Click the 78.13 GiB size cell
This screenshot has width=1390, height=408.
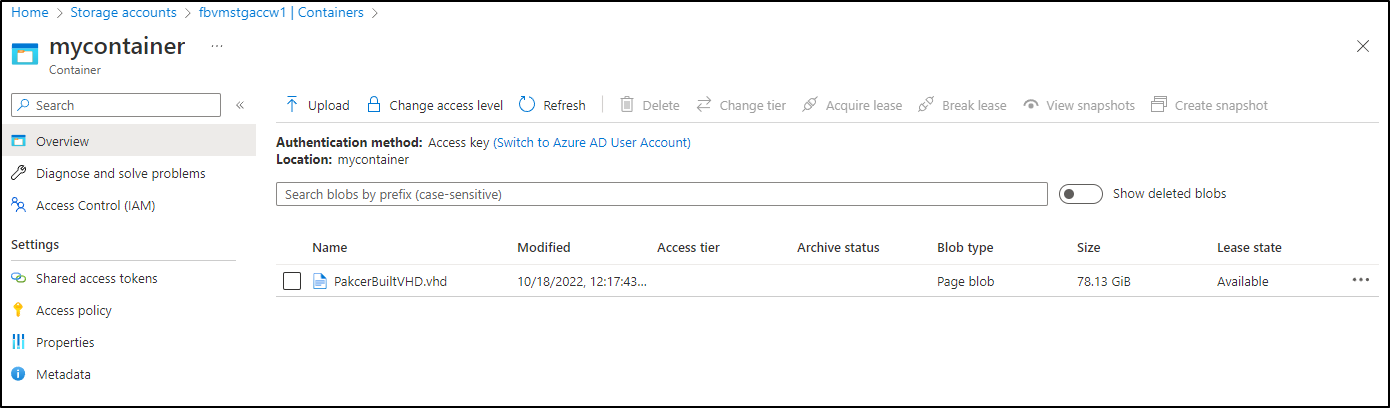click(x=1104, y=281)
